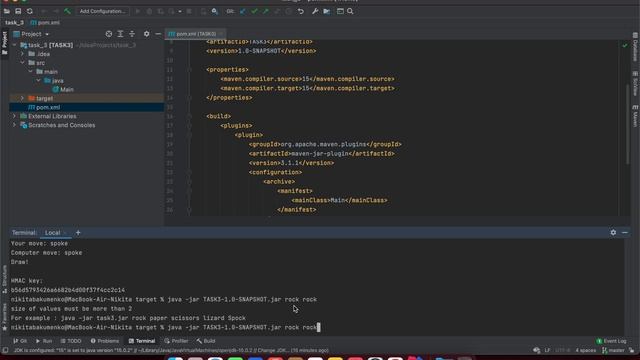Click the Back navigation arrow
This screenshot has width=640, height=360.
pyautogui.click(x=44, y=11)
